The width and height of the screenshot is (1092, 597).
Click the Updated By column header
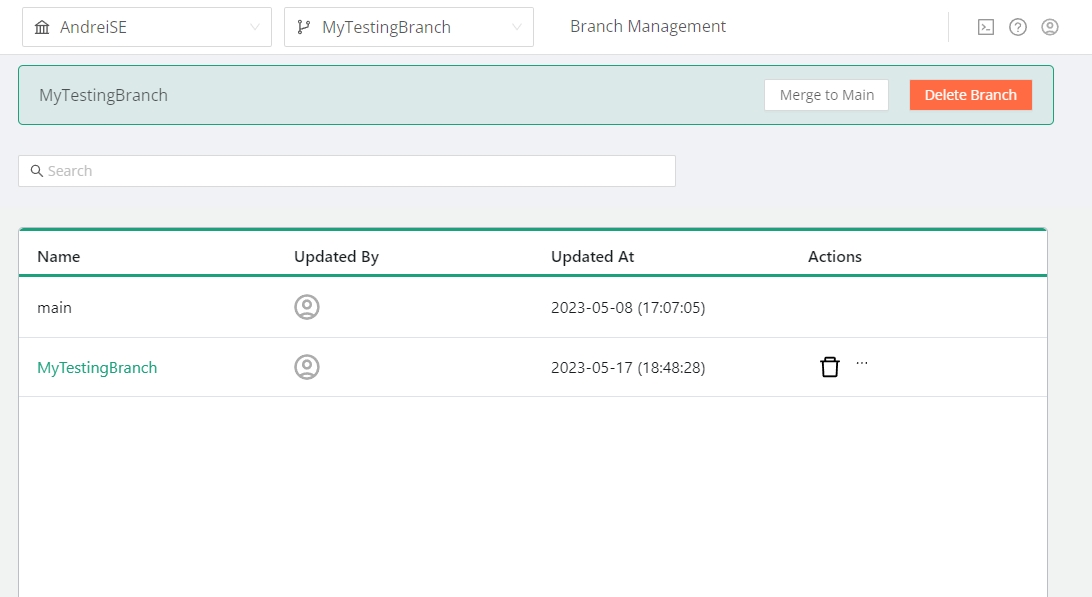[x=336, y=256]
